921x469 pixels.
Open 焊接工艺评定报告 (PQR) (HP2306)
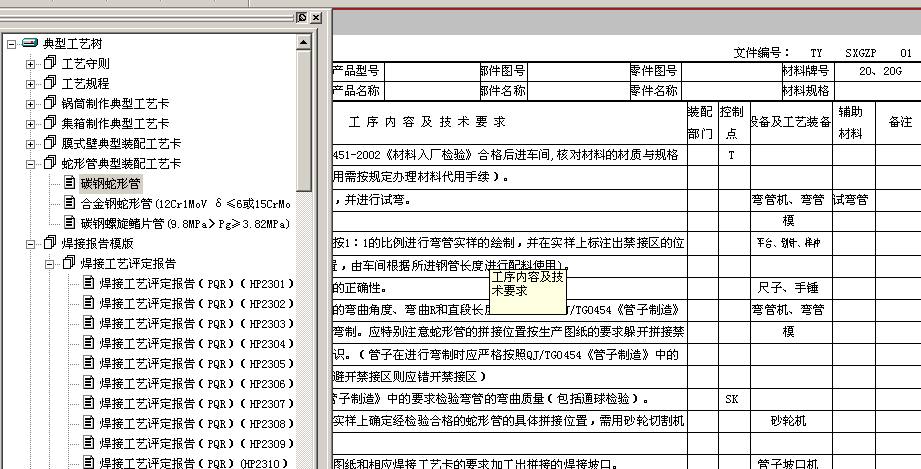[x=197, y=384]
